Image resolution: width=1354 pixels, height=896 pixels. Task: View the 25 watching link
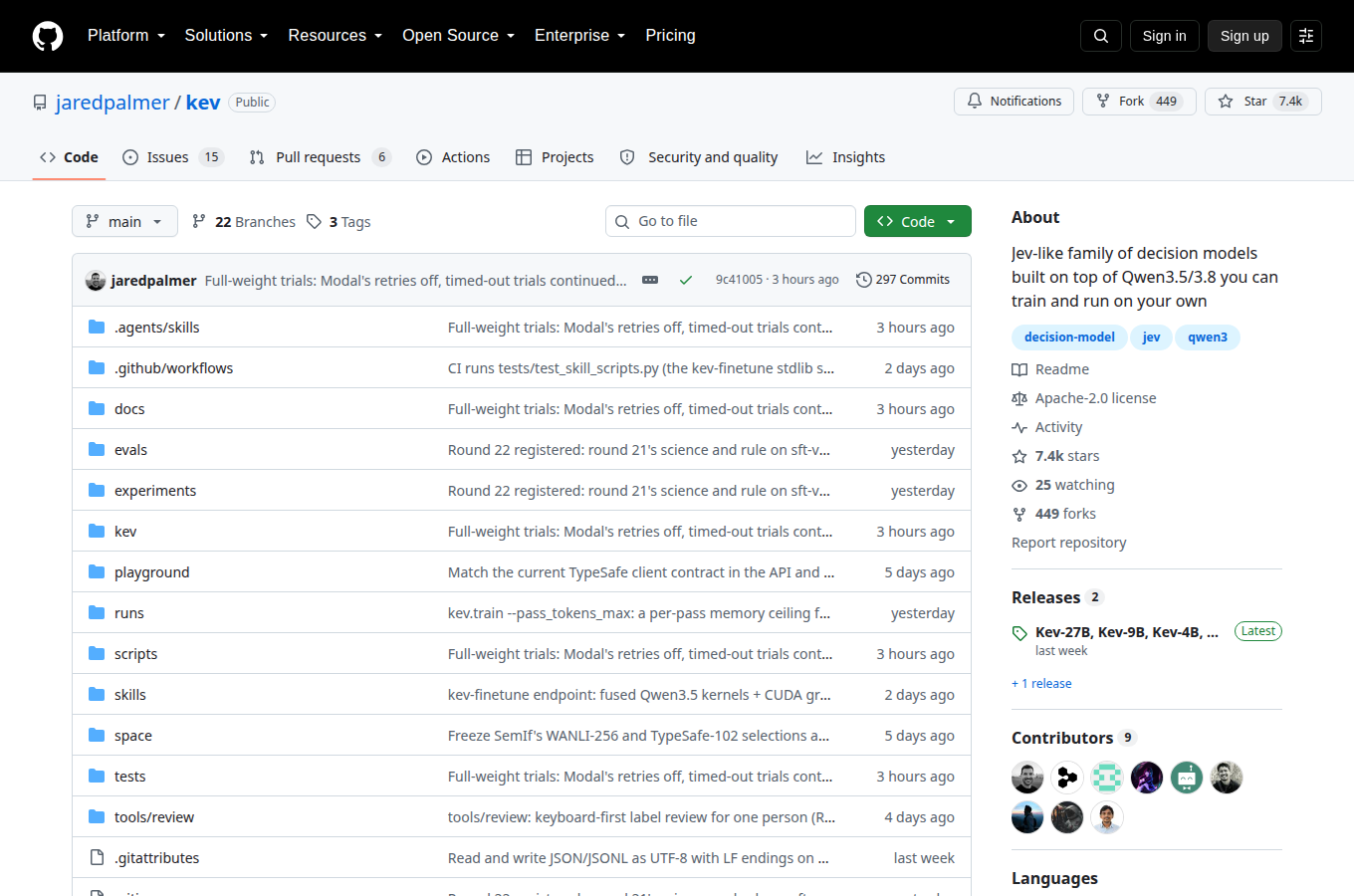coord(1063,485)
